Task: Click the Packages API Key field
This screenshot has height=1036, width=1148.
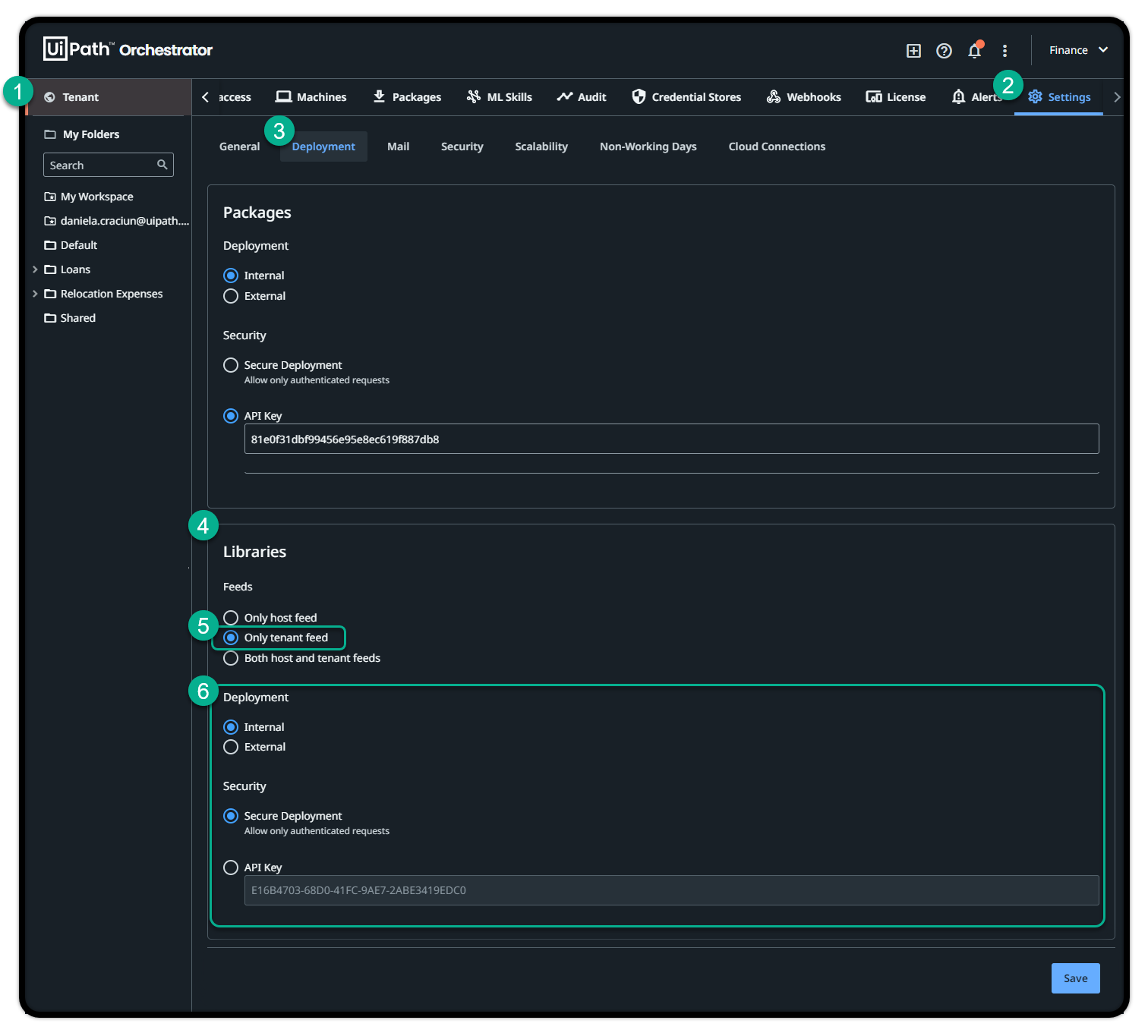Action: 671,439
